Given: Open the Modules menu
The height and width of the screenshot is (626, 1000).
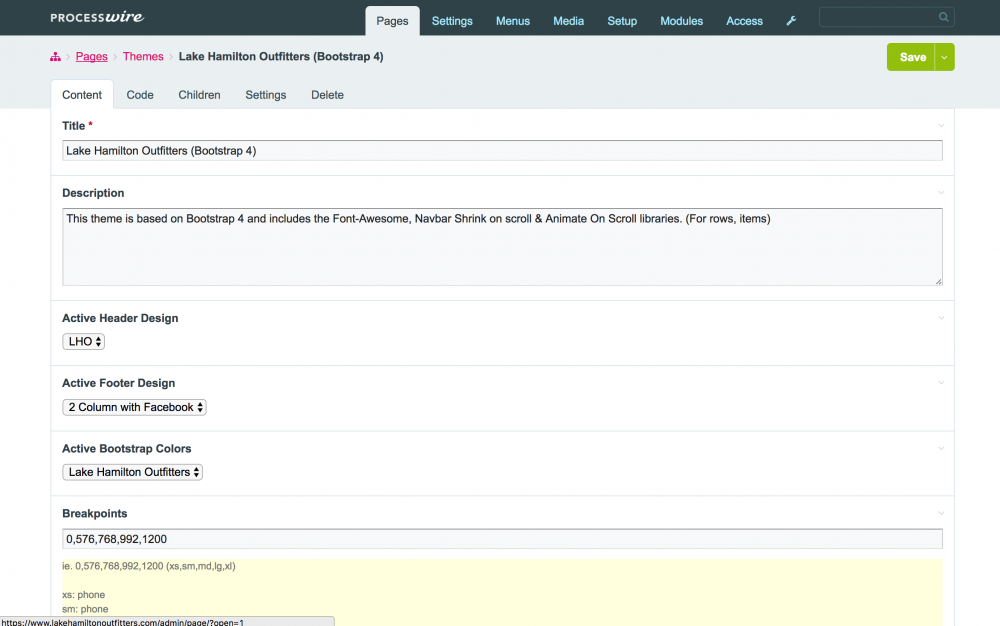Looking at the screenshot, I should coord(681,21).
